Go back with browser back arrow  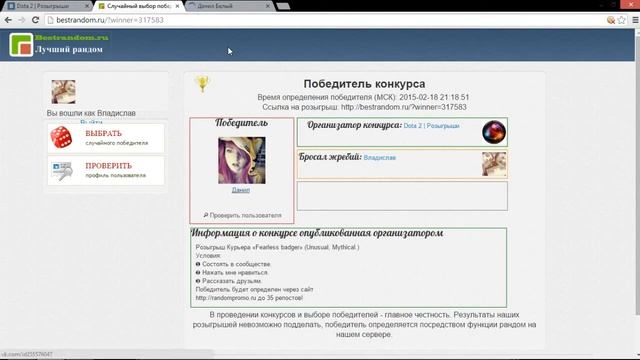pyautogui.click(x=8, y=20)
